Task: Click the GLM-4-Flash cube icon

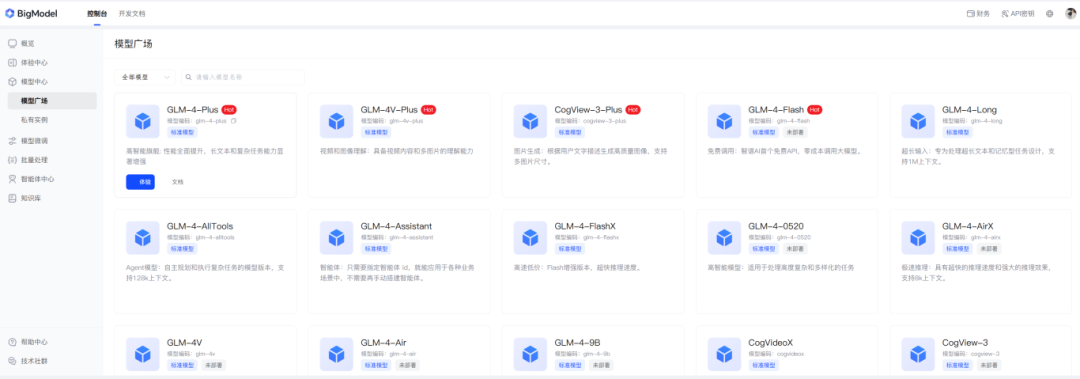Action: click(725, 121)
